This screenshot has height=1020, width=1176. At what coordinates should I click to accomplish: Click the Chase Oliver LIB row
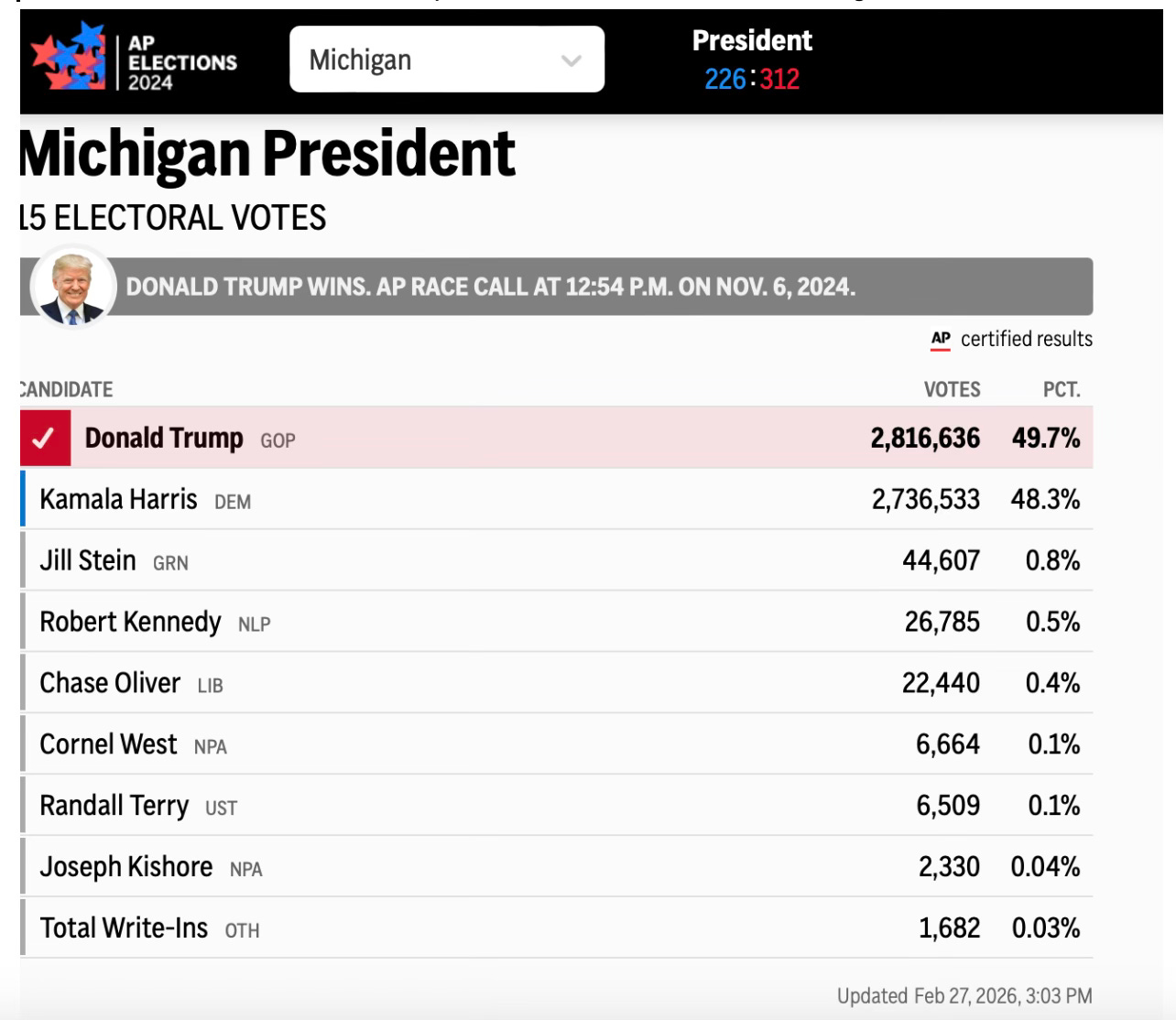tap(557, 683)
